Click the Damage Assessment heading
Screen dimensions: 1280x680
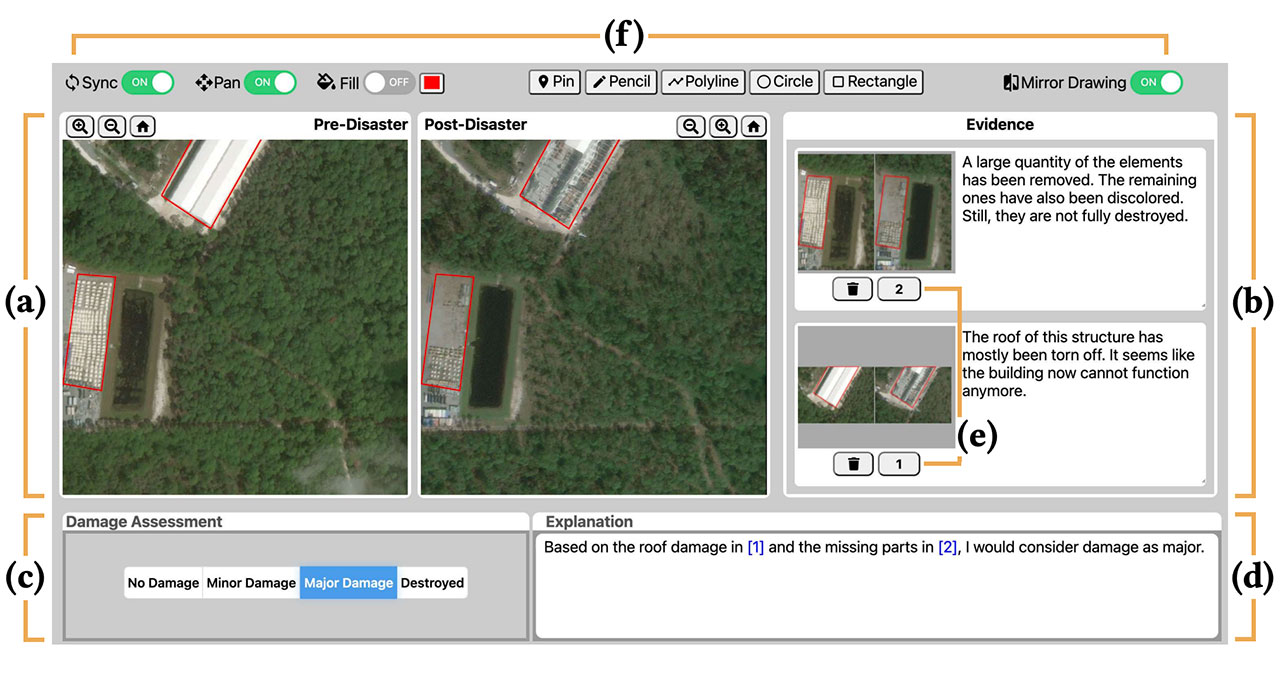tap(144, 522)
